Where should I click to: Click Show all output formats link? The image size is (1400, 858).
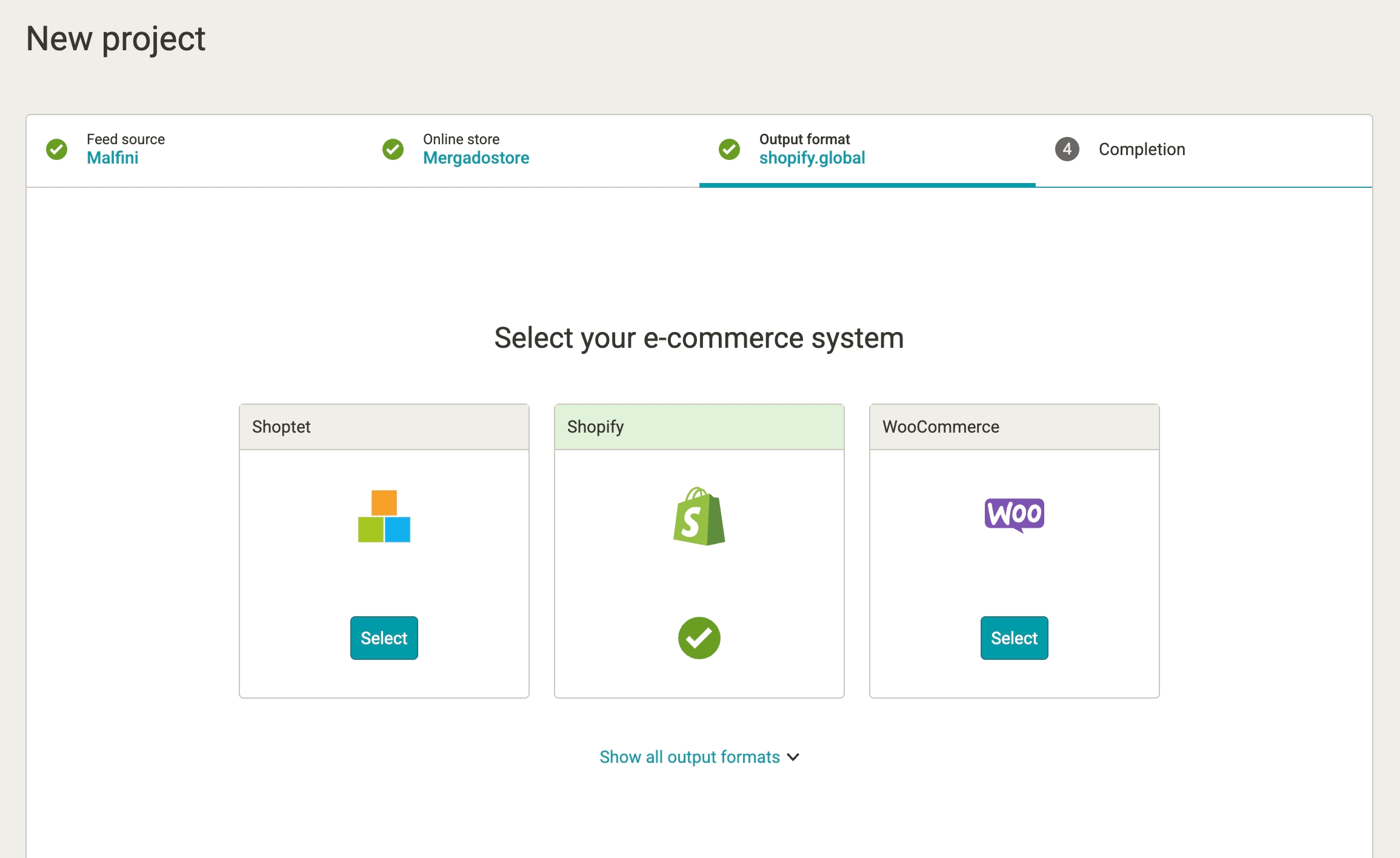690,757
